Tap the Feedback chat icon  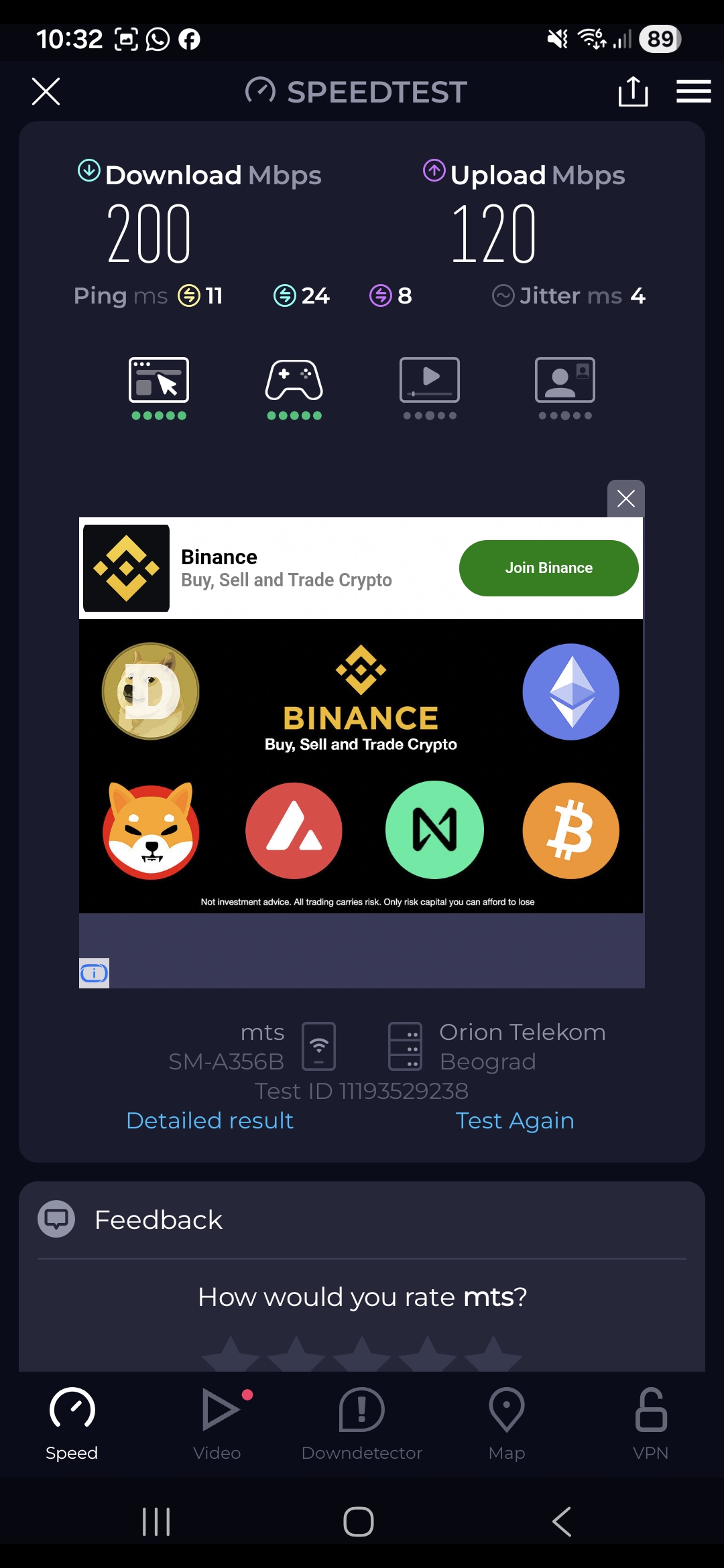click(56, 1219)
